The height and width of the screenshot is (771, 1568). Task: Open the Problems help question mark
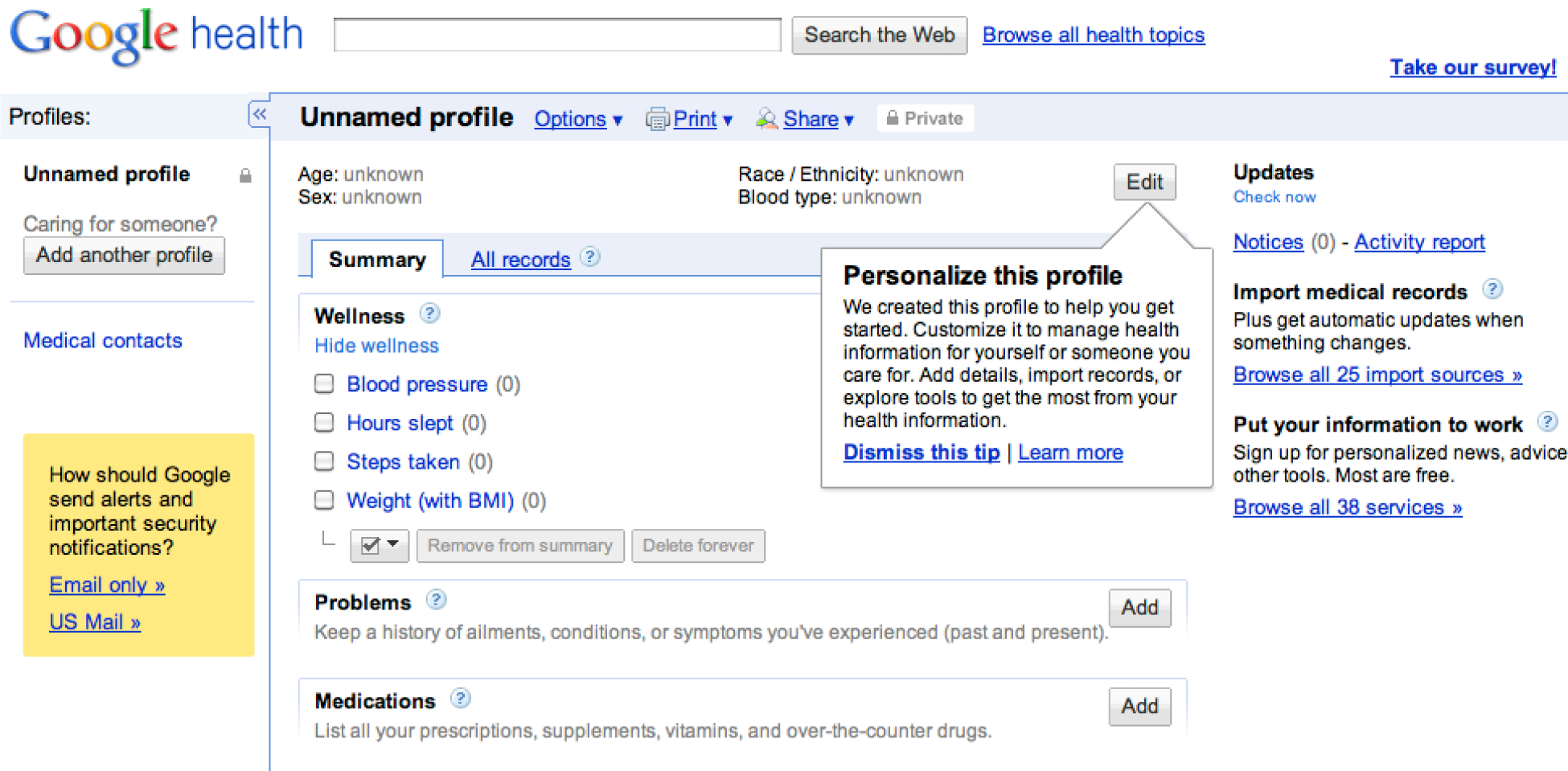click(x=437, y=599)
